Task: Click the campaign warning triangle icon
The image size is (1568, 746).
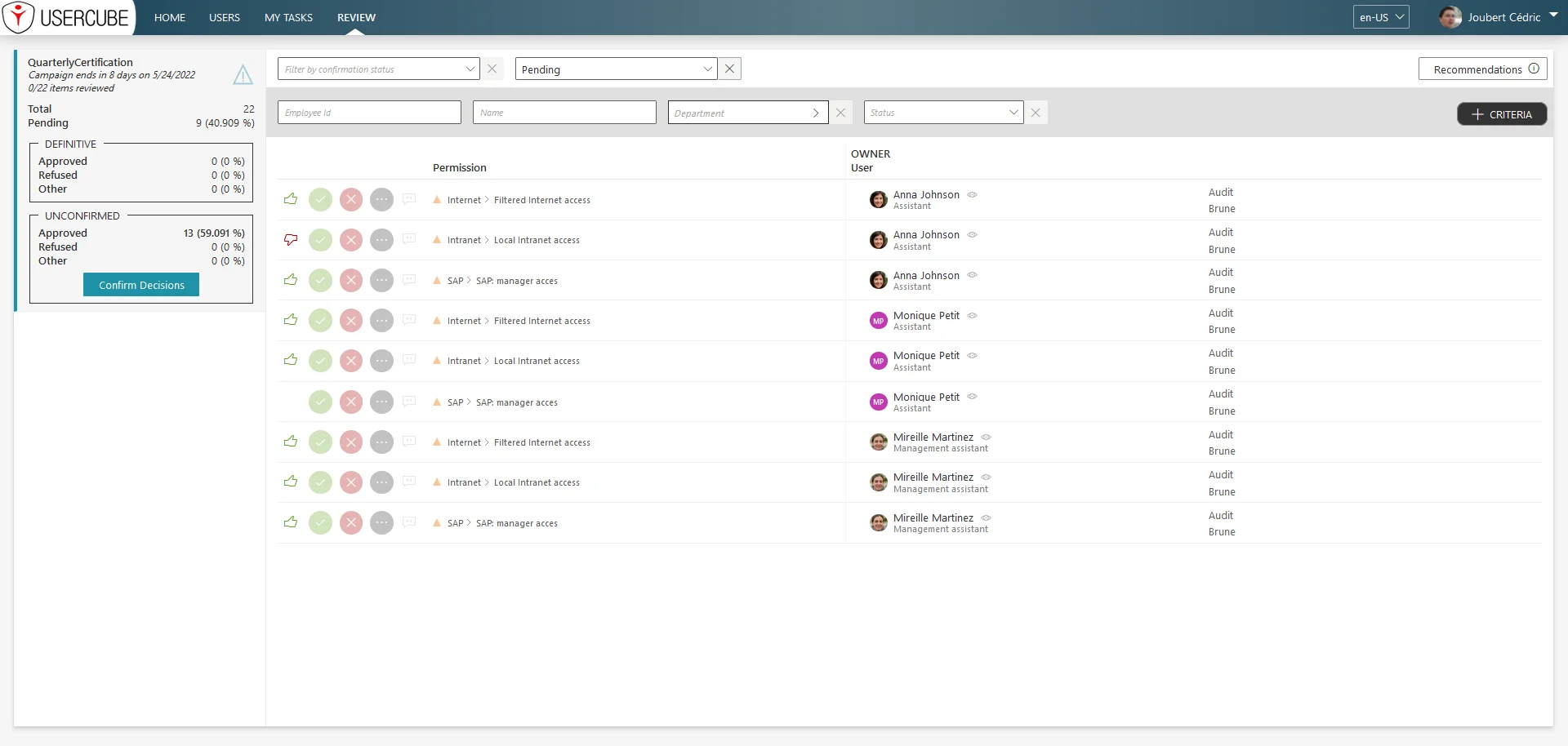Action: coord(243,75)
